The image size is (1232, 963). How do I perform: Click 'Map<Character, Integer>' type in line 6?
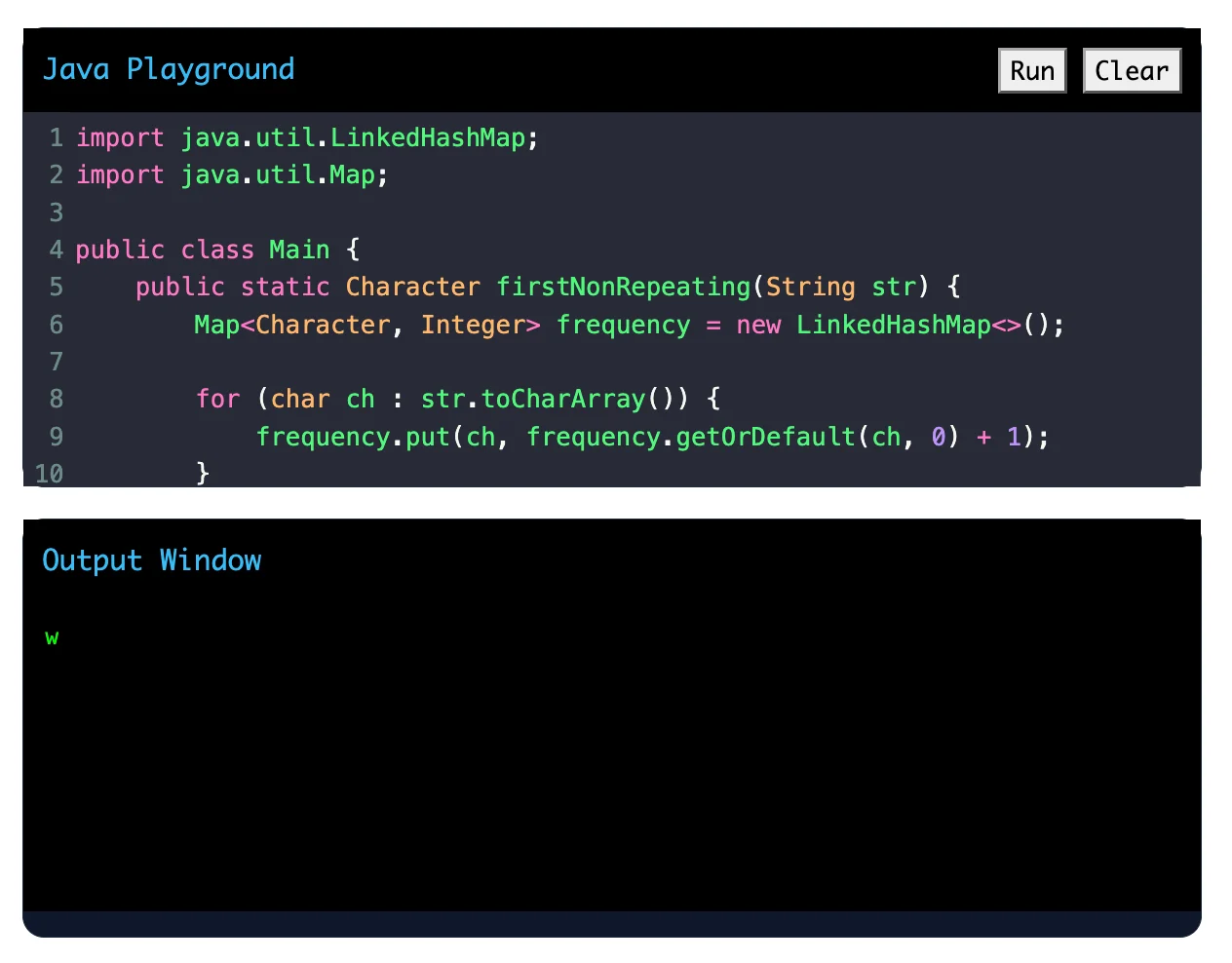367,325
